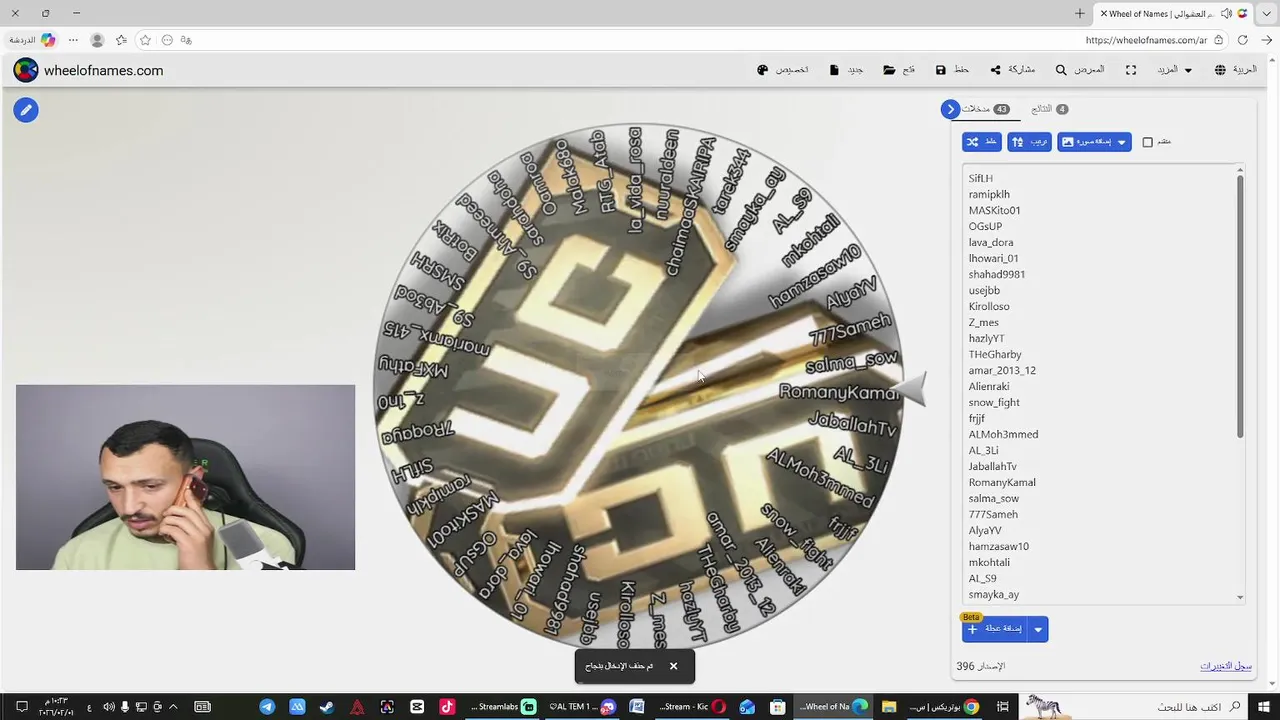
Task: Click entry lava_dora in the list
Action: coord(991,242)
